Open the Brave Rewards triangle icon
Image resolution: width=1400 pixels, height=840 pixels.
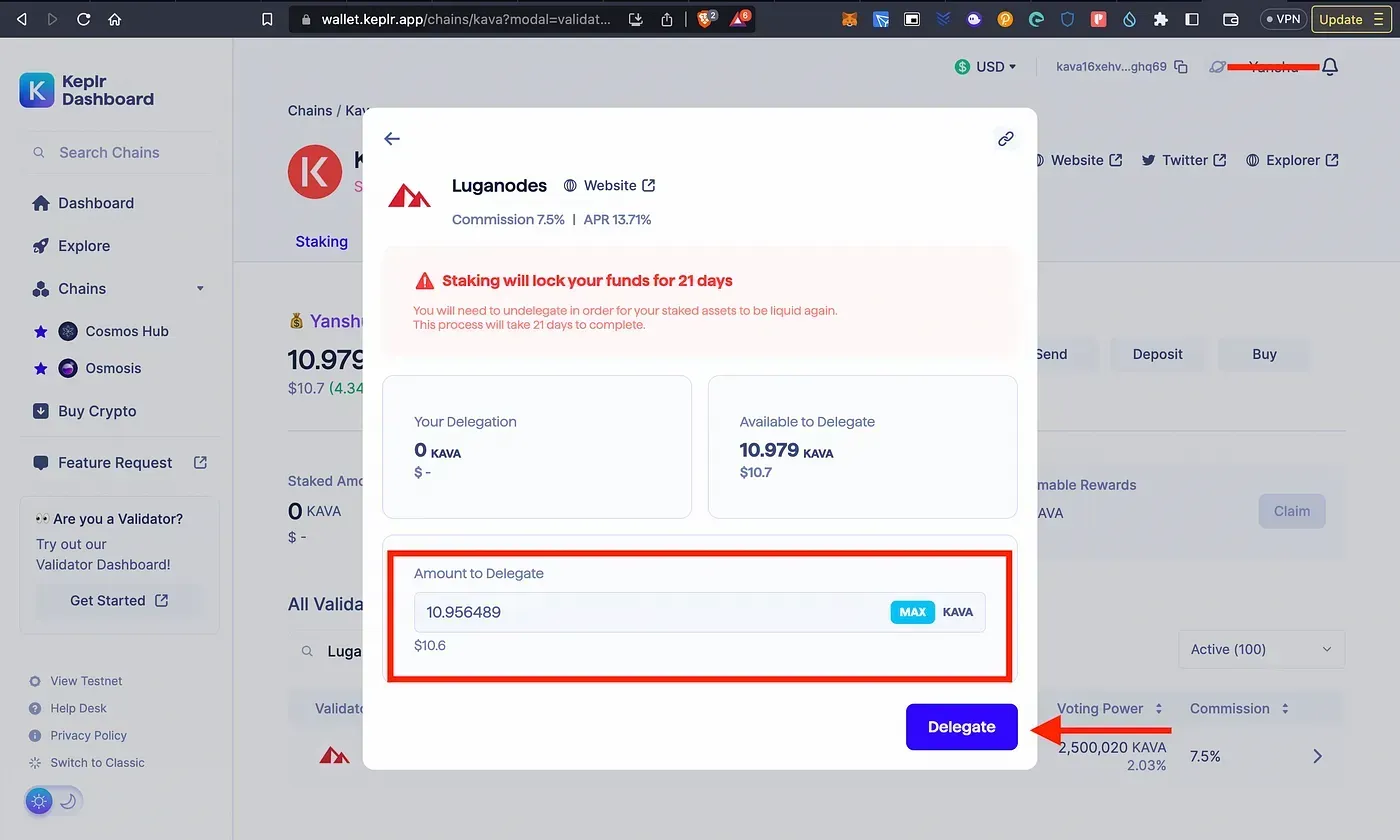tap(739, 19)
